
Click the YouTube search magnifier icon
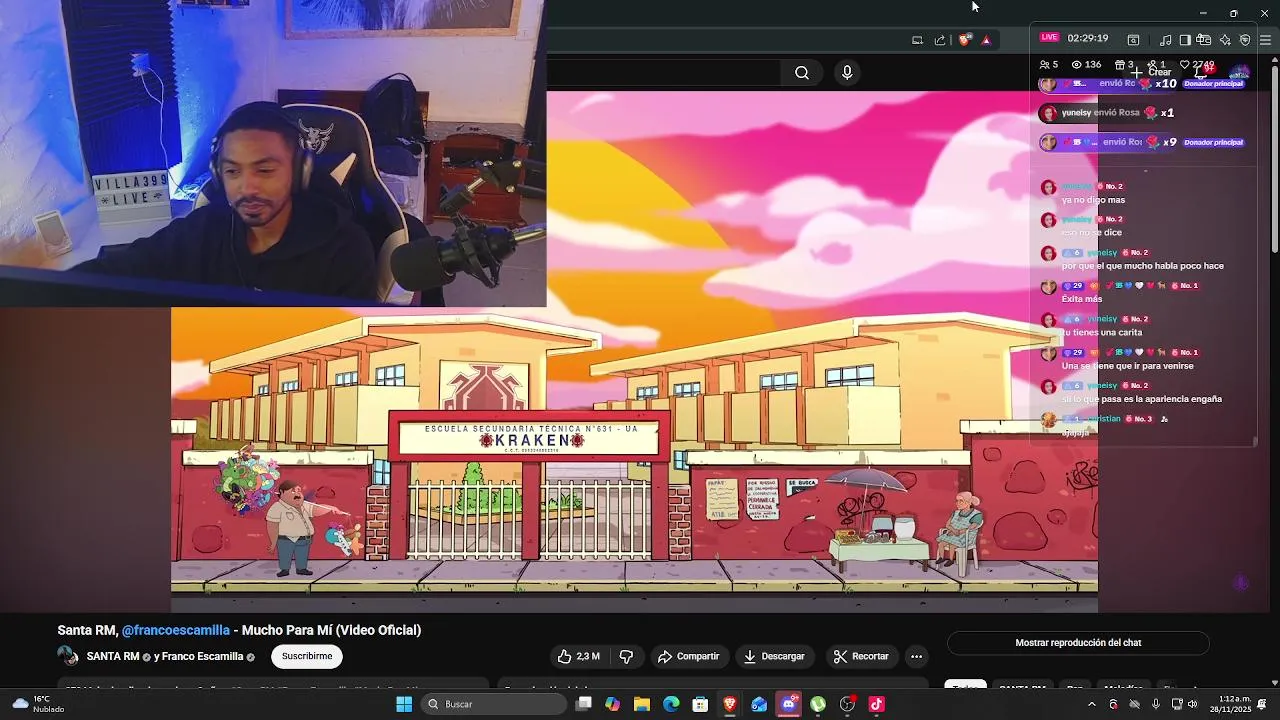point(802,72)
